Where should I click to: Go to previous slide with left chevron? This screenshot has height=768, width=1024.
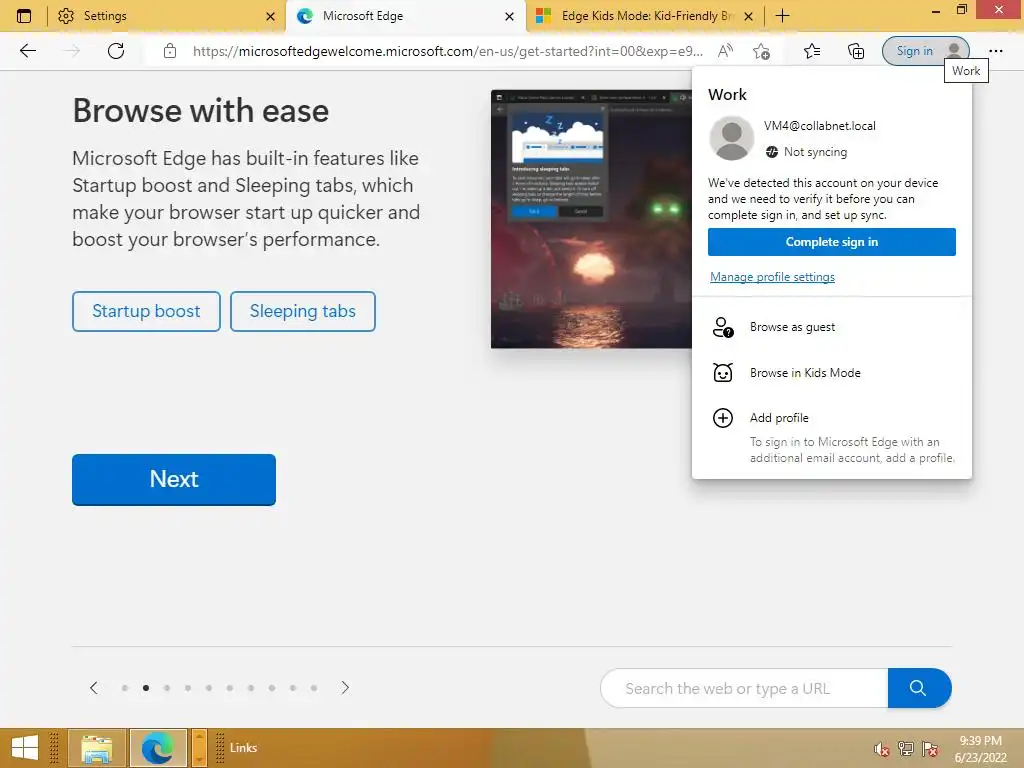tap(93, 688)
